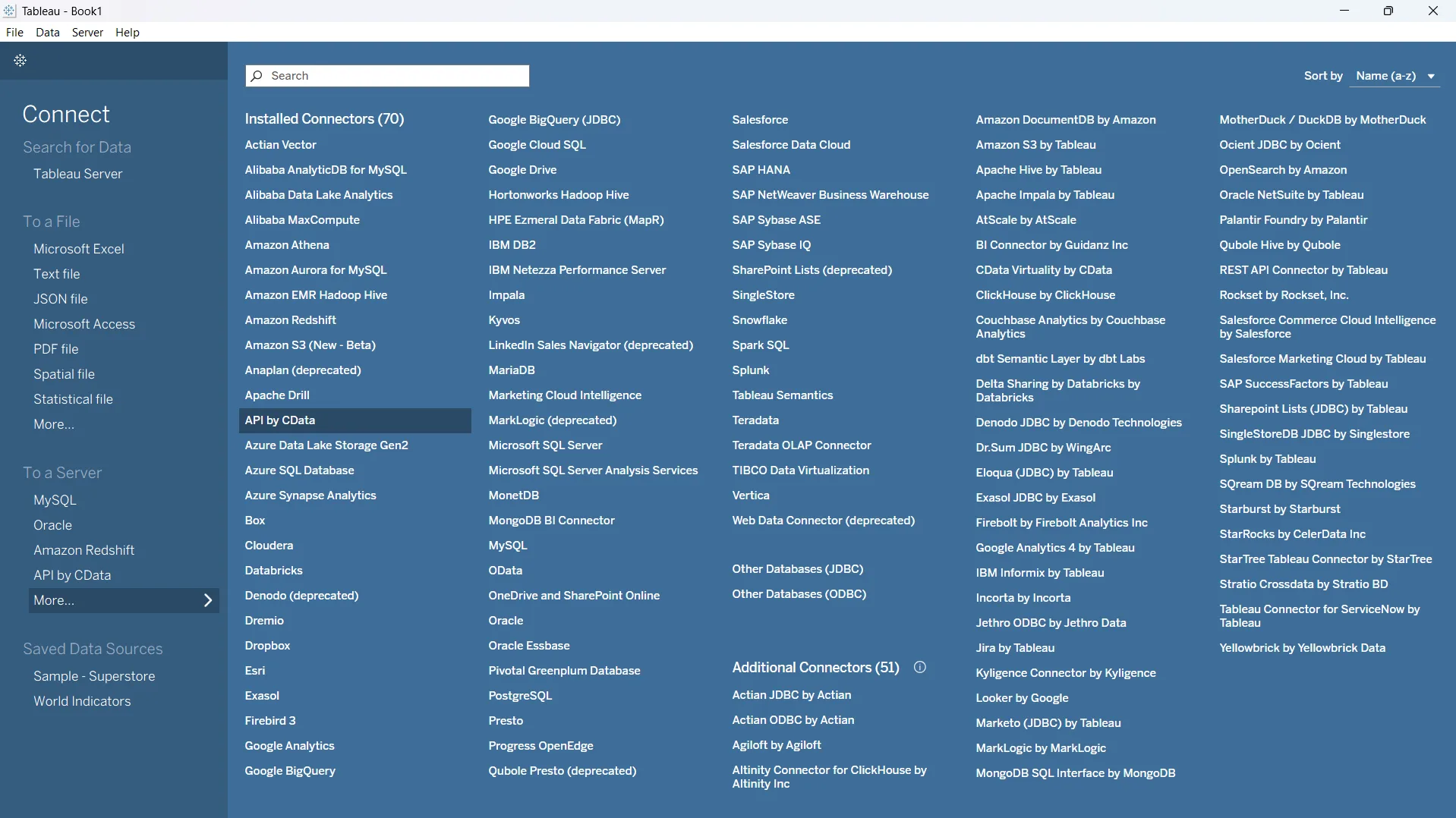
Task: Select API by CData in sidebar
Action: coord(72,575)
